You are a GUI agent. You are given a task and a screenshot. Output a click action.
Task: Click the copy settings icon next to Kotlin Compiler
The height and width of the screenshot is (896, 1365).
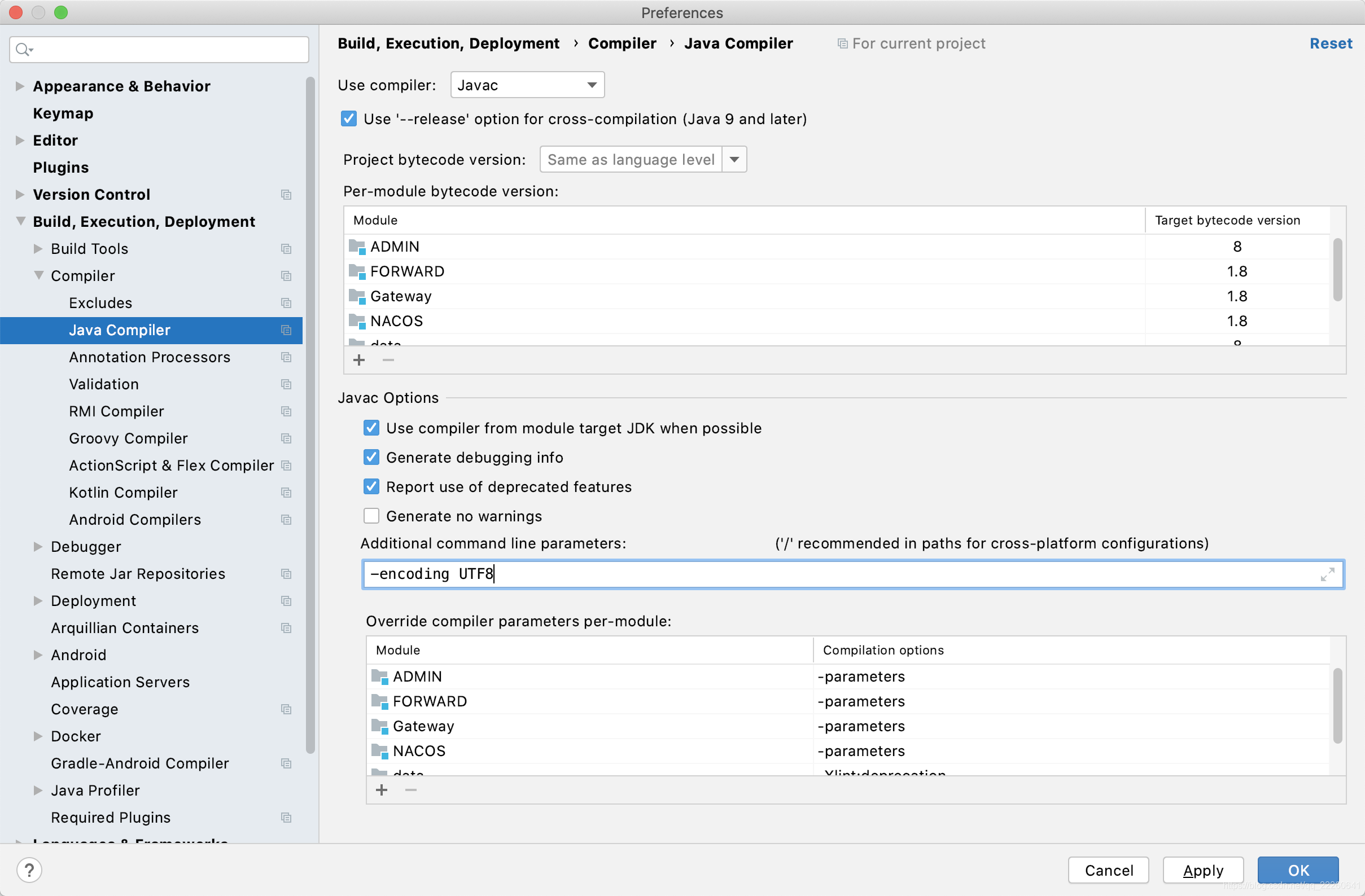[x=286, y=493]
